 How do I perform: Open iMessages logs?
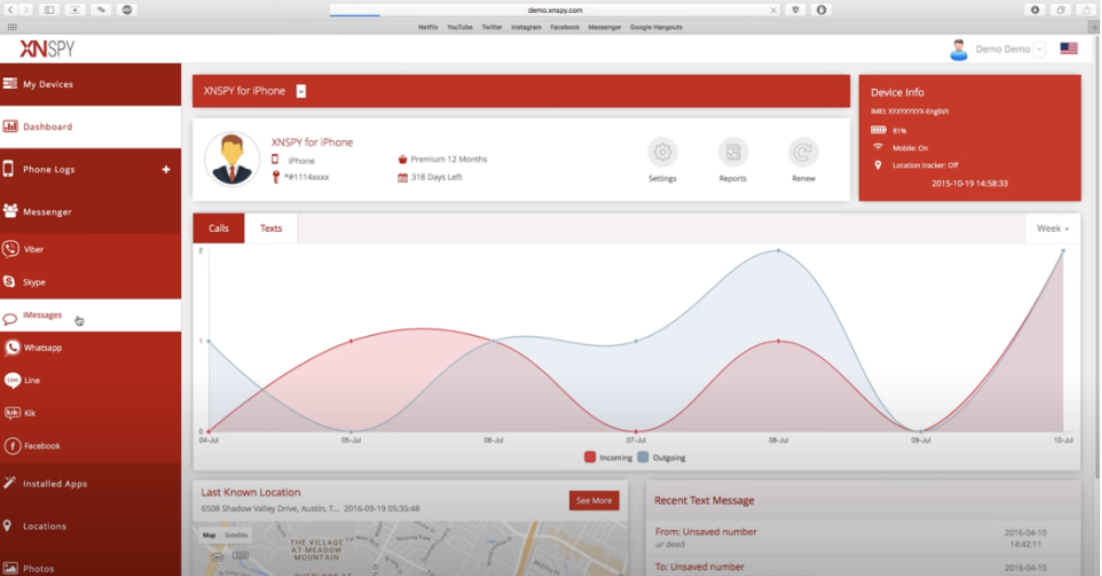pos(90,315)
